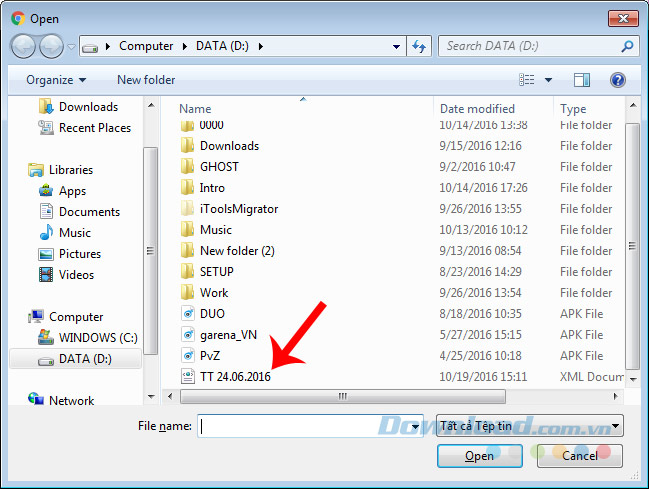Select DATA (D:) drive in navigation pane

pyautogui.click(x=75, y=359)
